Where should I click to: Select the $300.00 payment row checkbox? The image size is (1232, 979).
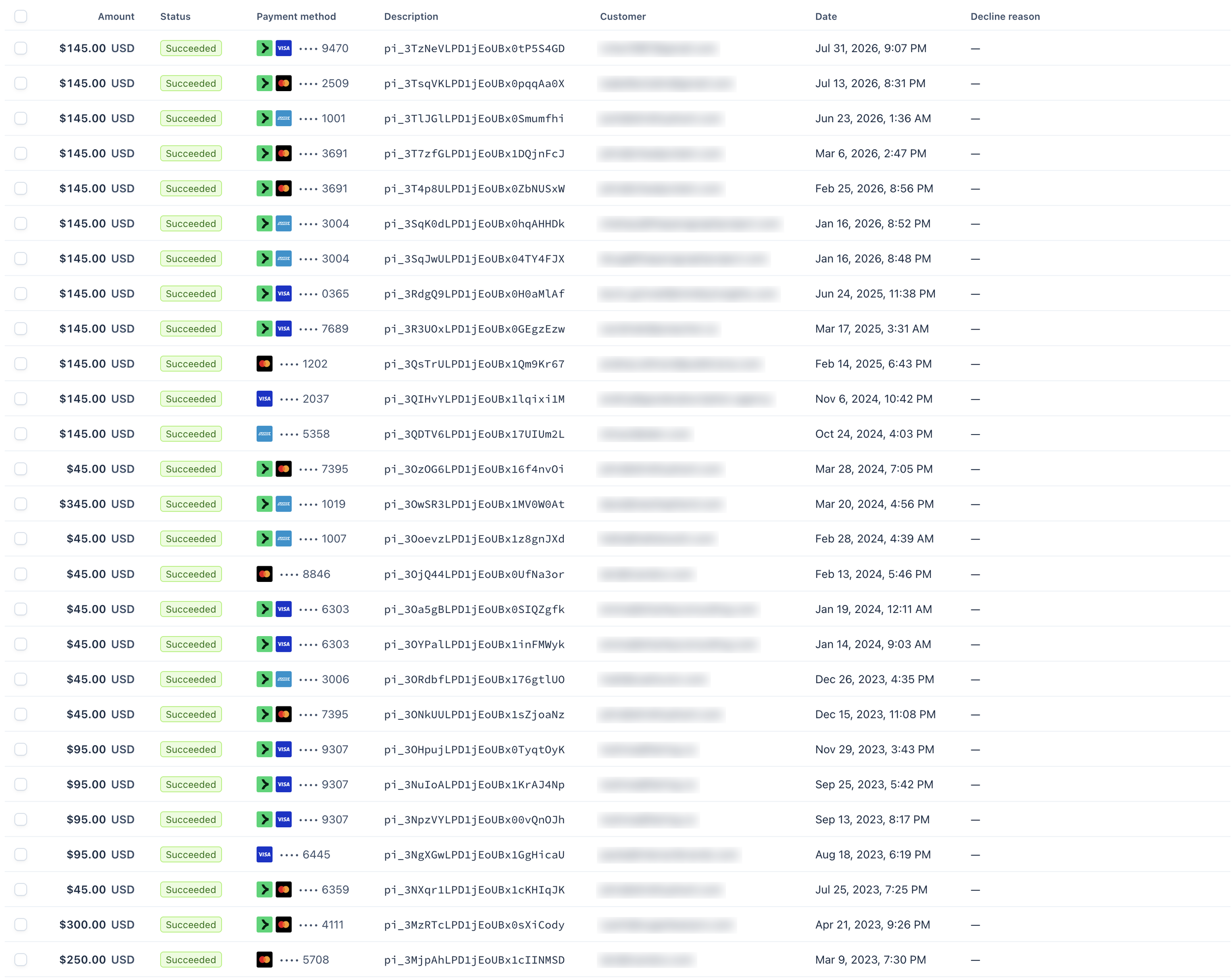[21, 925]
